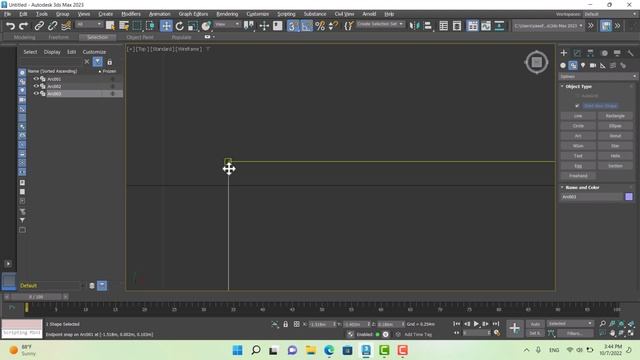Image resolution: width=640 pixels, height=360 pixels.
Task: Click the Auto key button
Action: point(535,324)
